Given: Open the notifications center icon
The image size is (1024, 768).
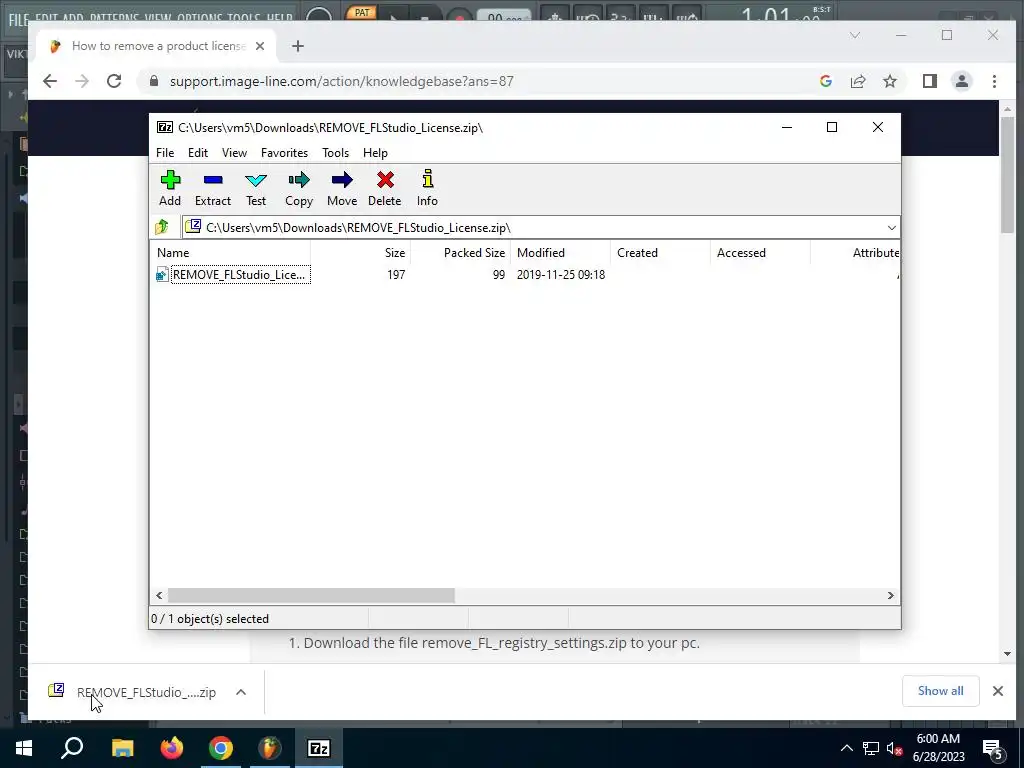Looking at the screenshot, I should pos(993,748).
